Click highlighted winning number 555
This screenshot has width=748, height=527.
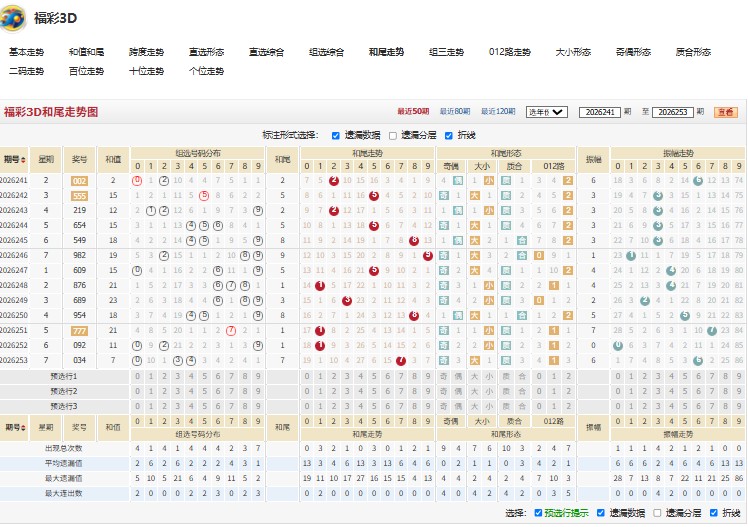[x=79, y=196]
